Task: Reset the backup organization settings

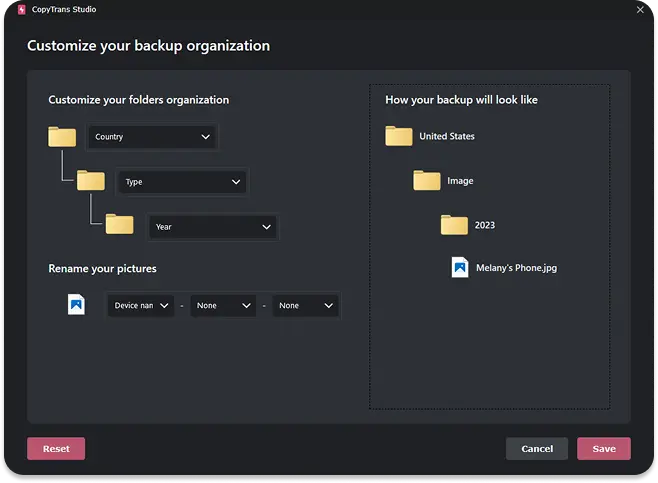Action: [x=56, y=449]
